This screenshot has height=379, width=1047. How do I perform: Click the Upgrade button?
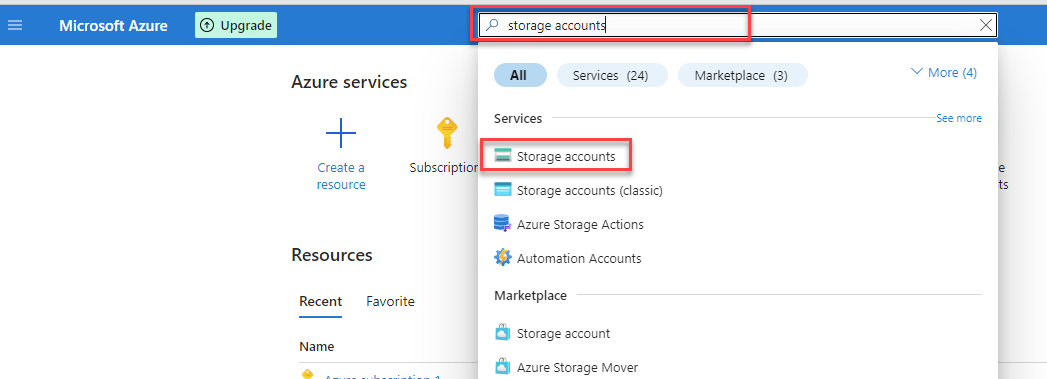(x=236, y=25)
